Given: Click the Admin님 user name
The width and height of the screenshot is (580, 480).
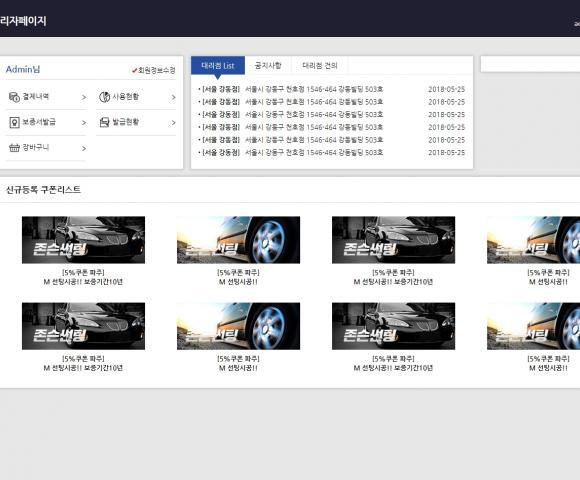Looking at the screenshot, I should pos(23,69).
